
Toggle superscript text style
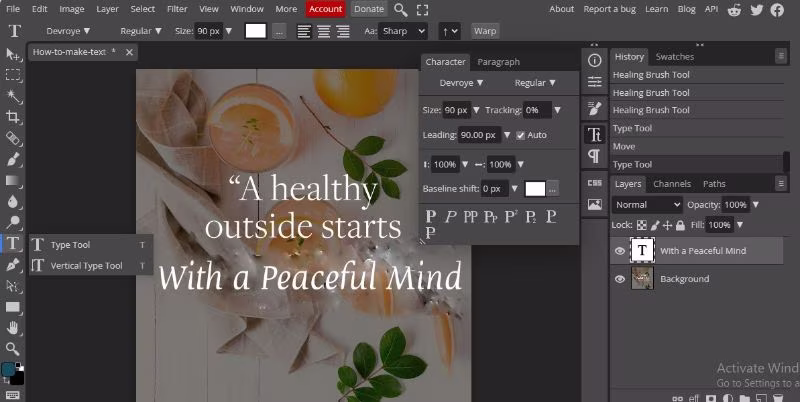point(511,216)
